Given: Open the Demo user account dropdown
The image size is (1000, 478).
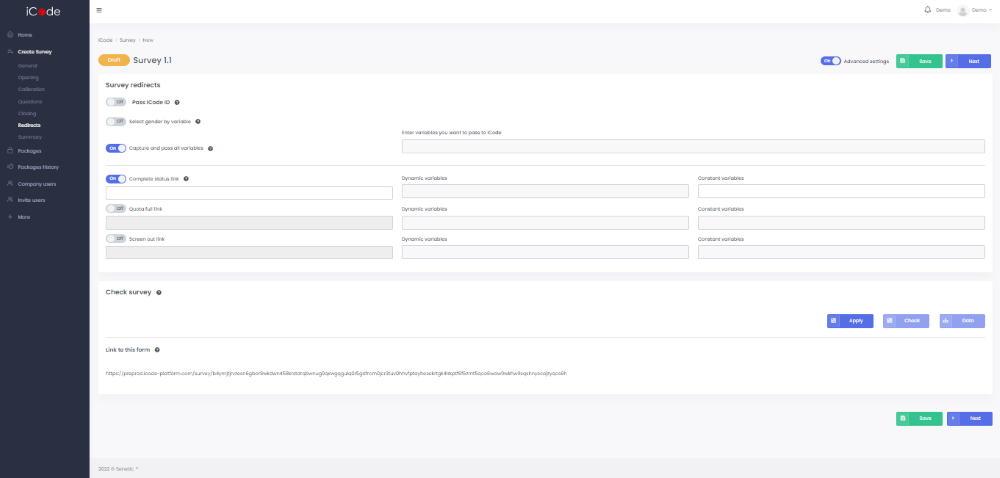Looking at the screenshot, I should click(975, 10).
